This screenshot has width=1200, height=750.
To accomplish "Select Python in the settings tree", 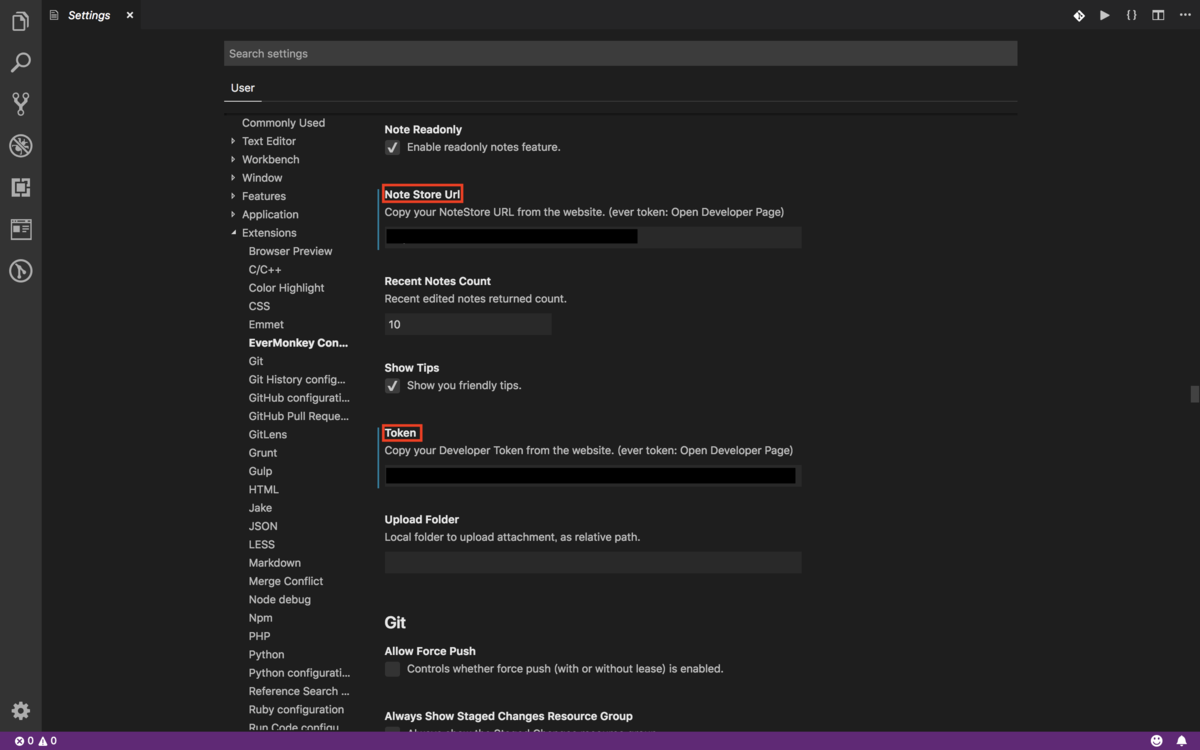I will tap(267, 654).
